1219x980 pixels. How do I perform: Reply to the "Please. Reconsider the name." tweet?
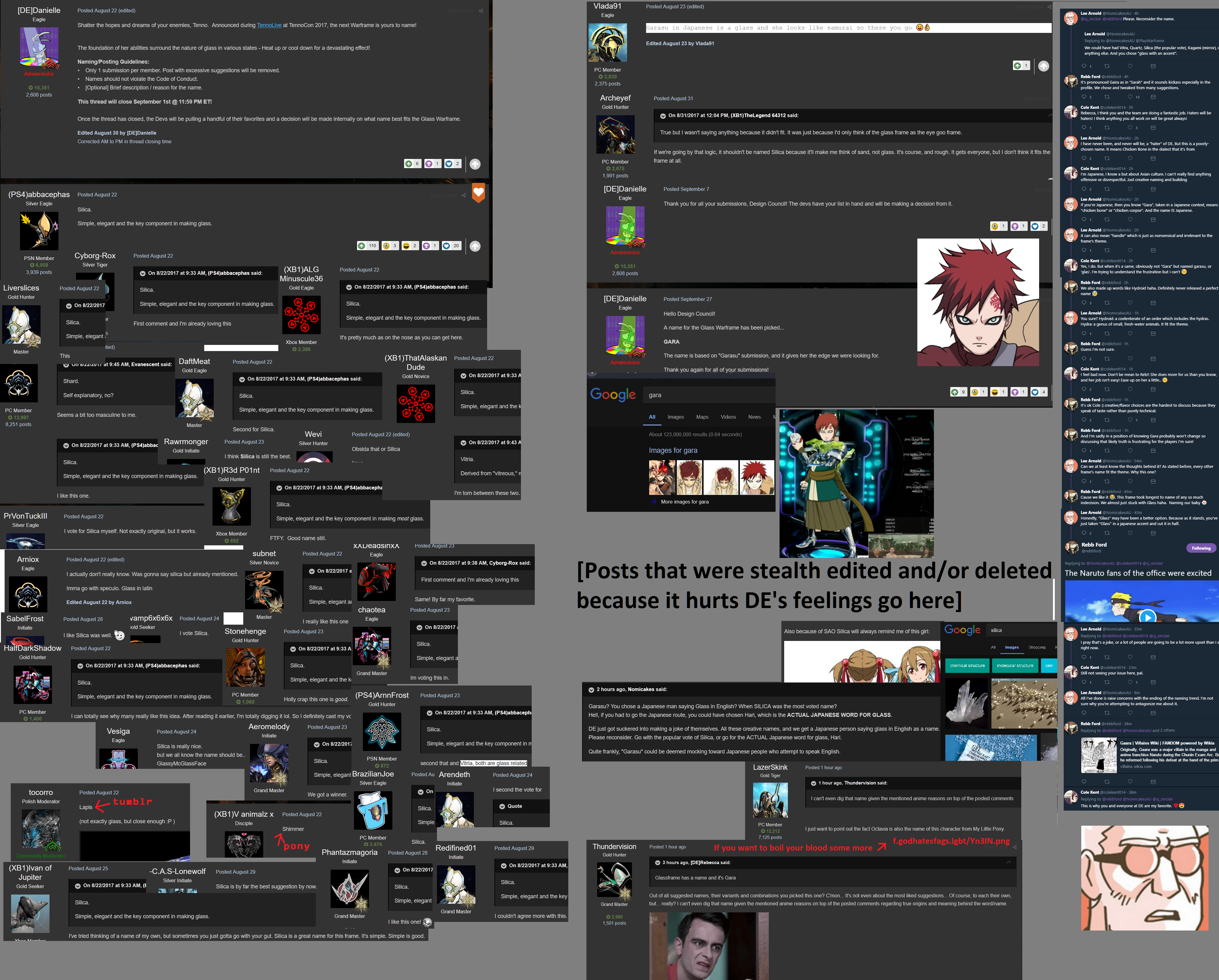1084,66
